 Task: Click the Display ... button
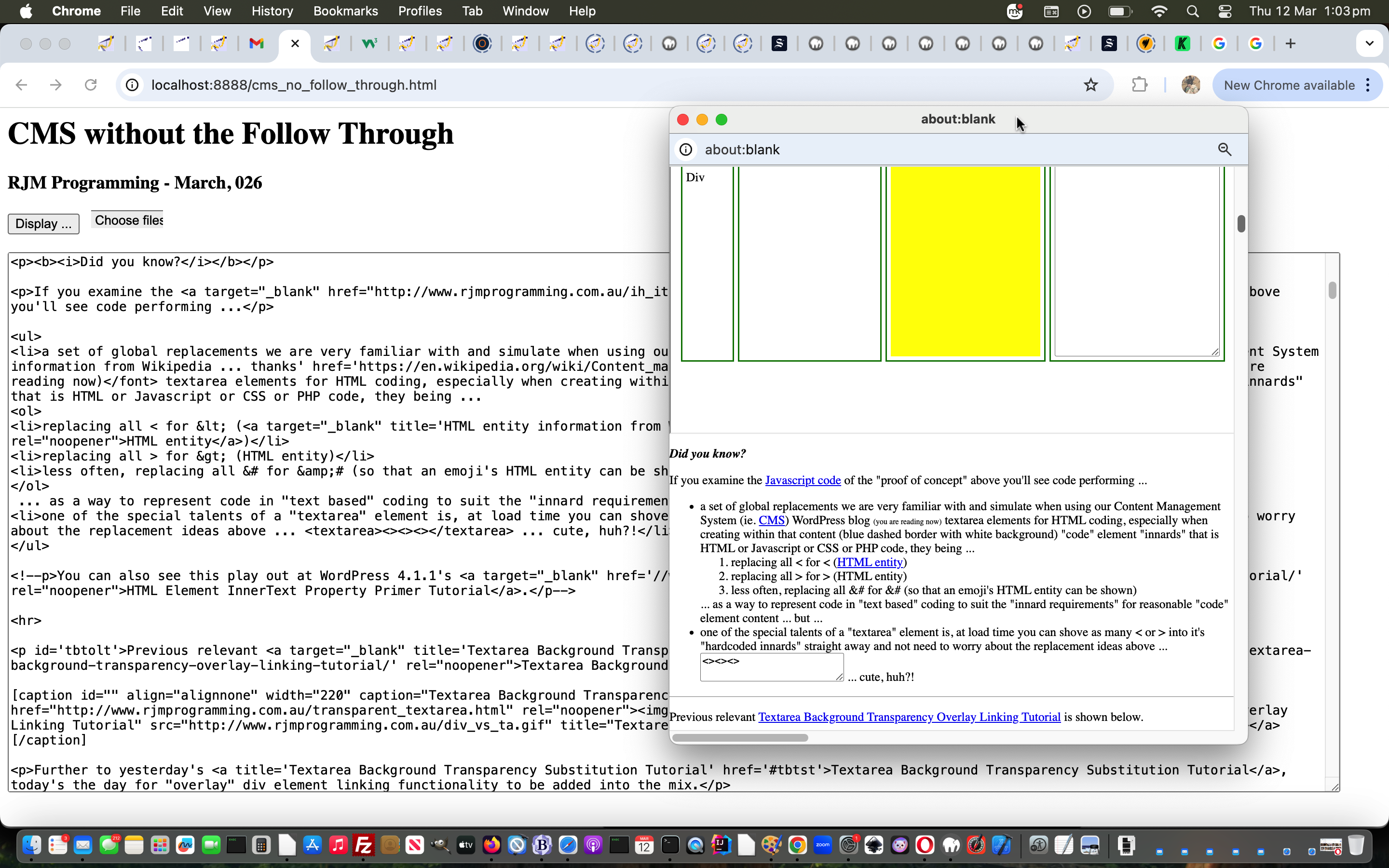43,223
